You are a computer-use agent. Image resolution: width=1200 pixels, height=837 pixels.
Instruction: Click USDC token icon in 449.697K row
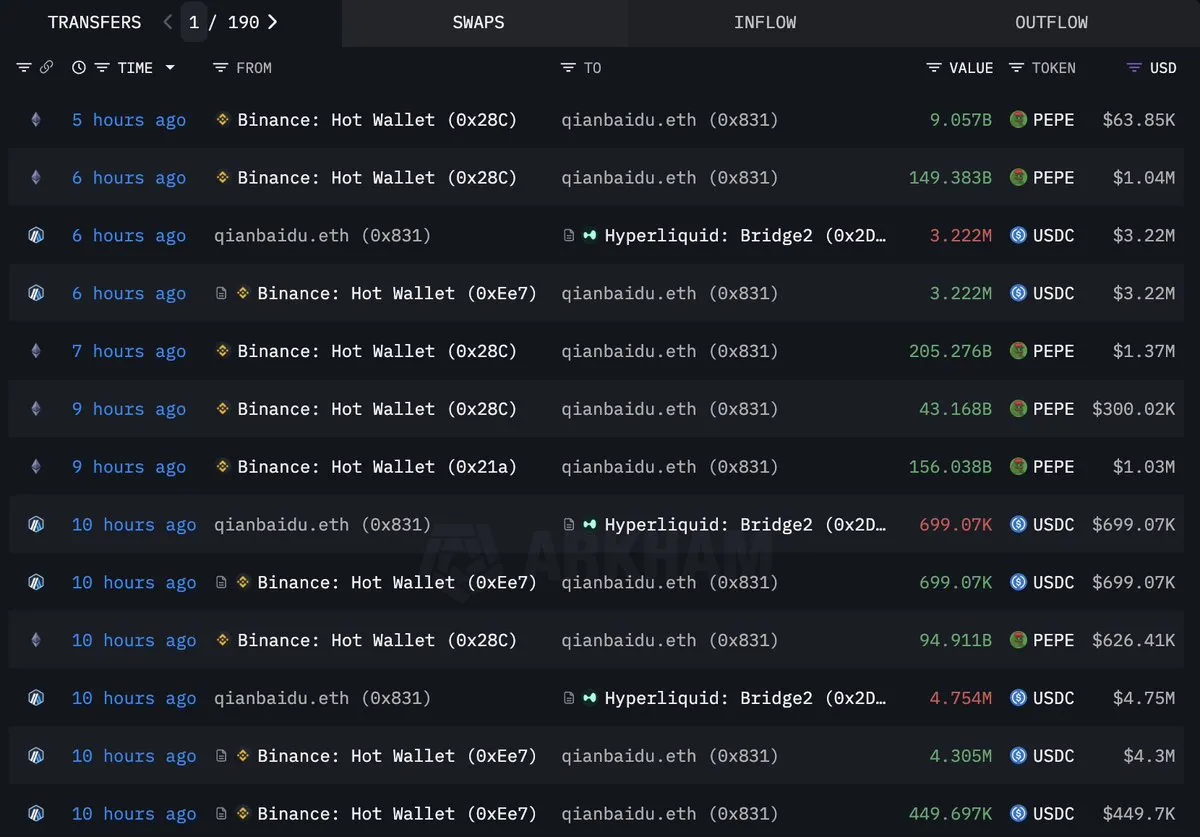1018,814
